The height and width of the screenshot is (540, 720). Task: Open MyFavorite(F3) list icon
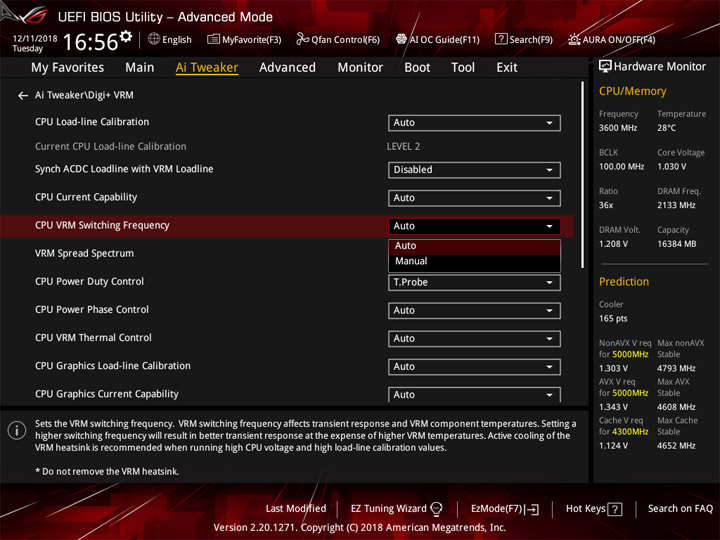[213, 39]
